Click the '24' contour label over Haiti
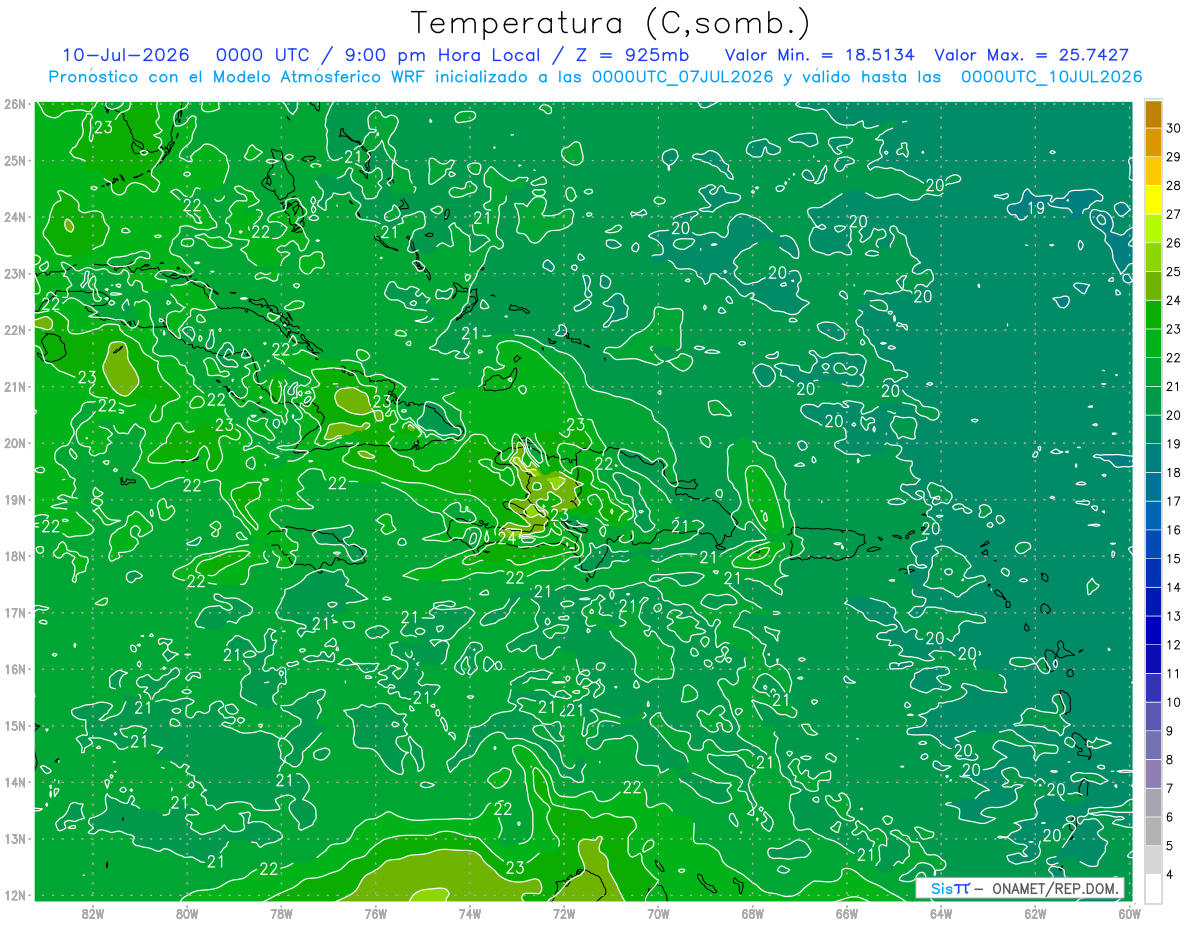 507,538
